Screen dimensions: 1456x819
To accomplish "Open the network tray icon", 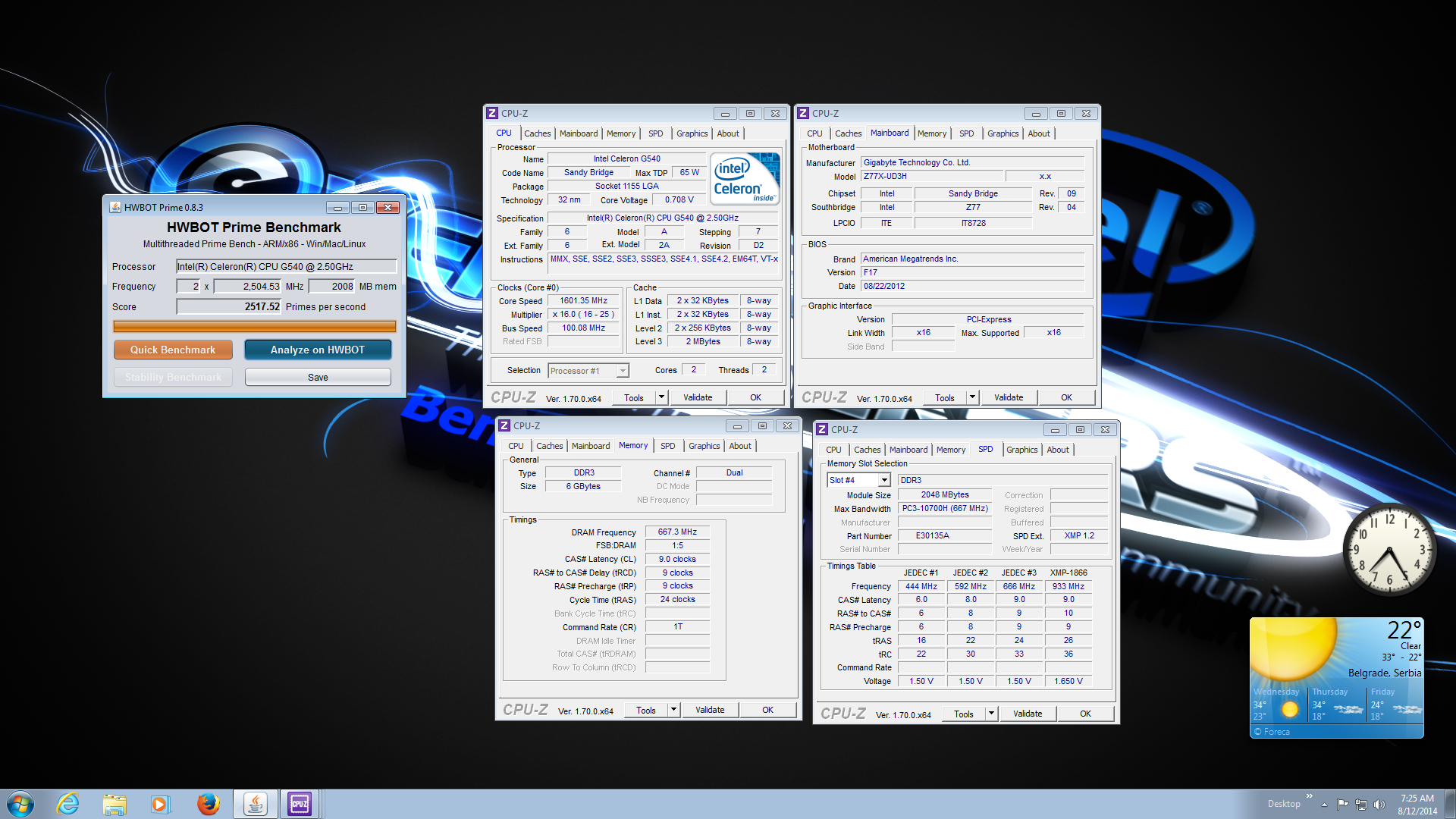I will tap(1361, 805).
